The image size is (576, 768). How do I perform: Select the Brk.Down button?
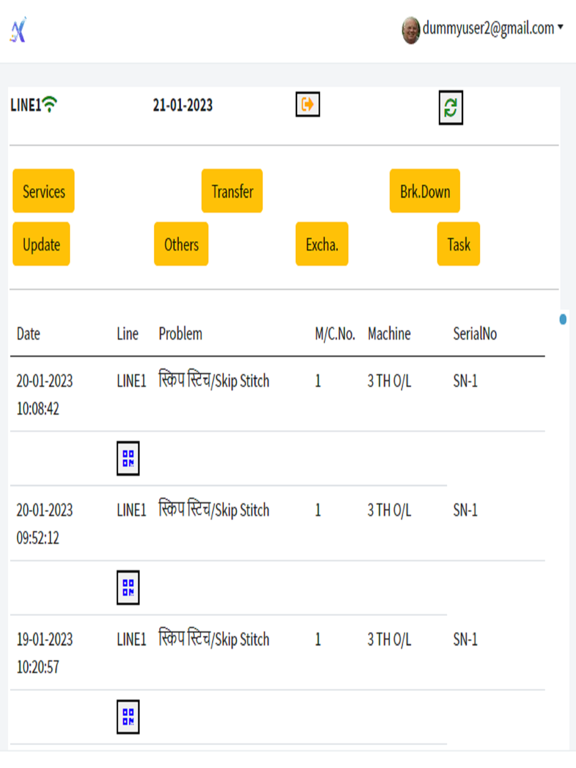(425, 191)
